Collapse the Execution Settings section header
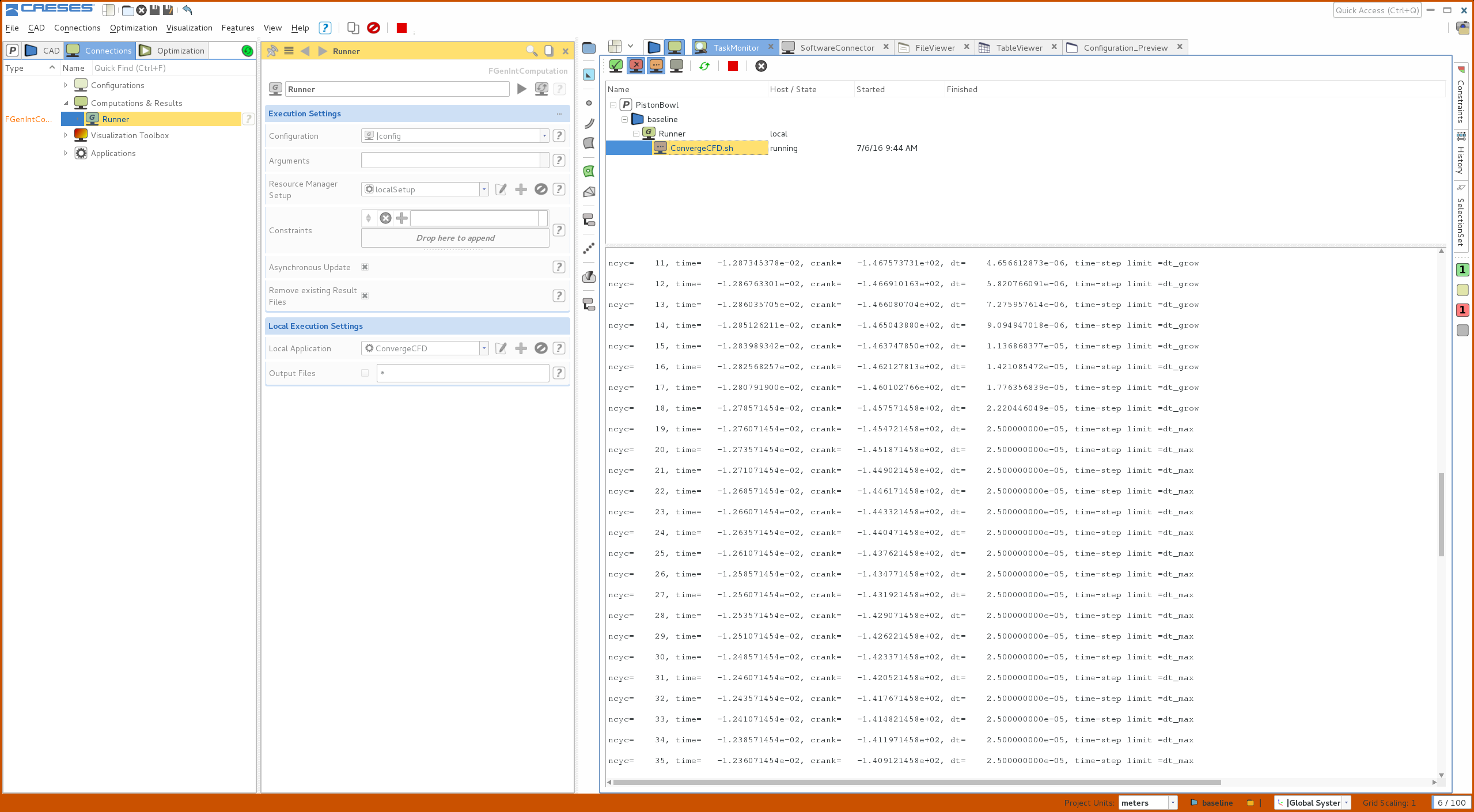The width and height of the screenshot is (1474, 812). (418, 113)
